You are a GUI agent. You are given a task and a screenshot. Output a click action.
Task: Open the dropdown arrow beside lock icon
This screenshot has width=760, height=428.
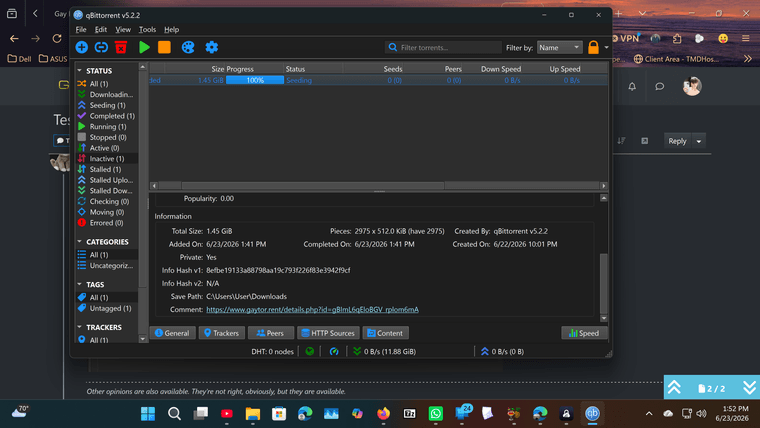pyautogui.click(x=606, y=48)
